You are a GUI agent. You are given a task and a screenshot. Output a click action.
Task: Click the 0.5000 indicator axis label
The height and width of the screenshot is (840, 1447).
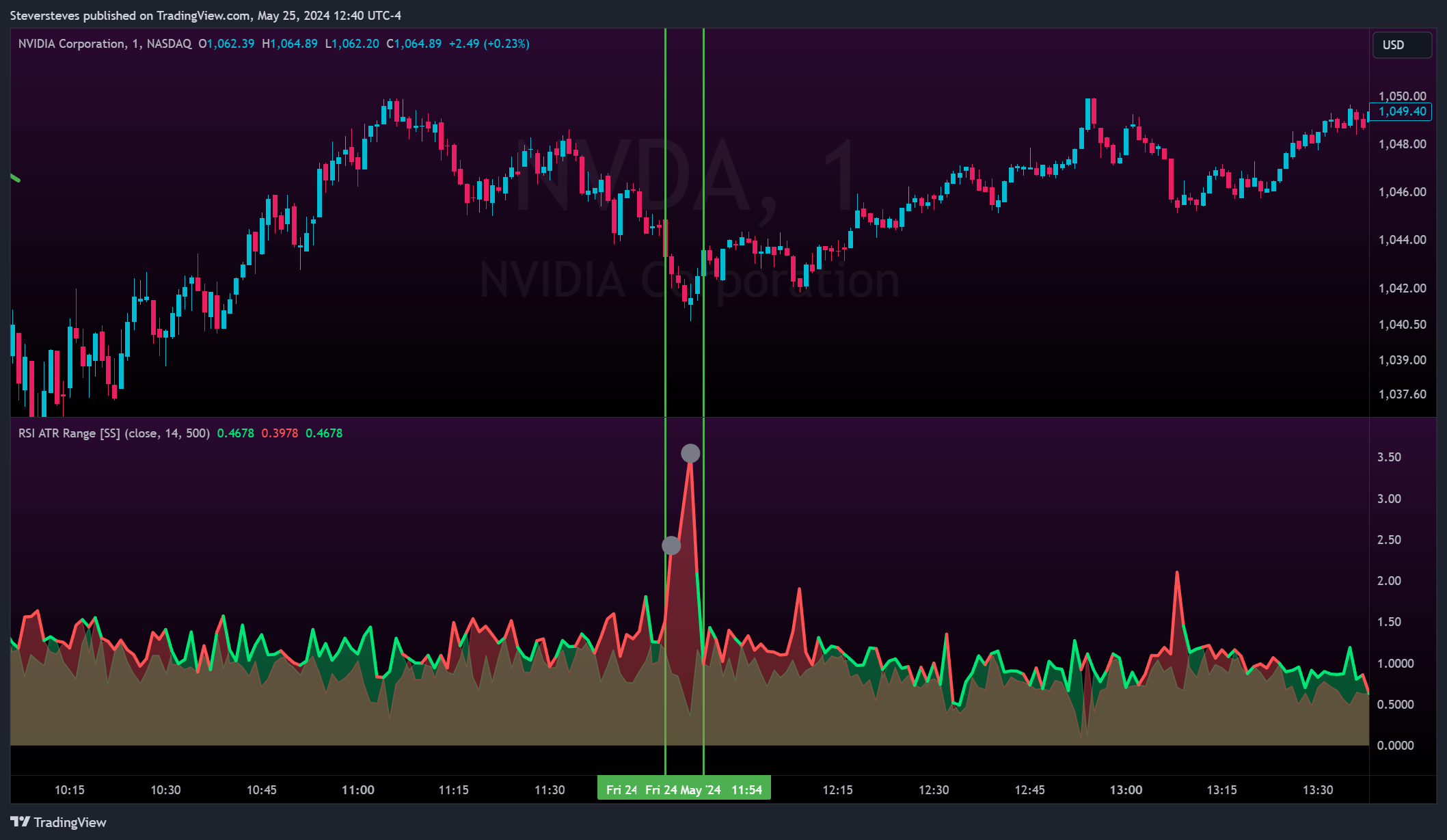coord(1395,705)
